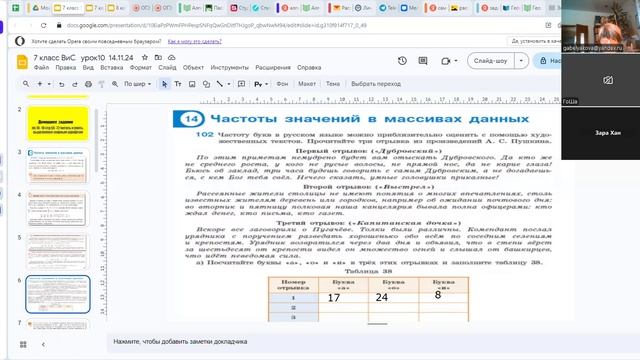640x360 pixels.
Task: Click the Фон background button
Action: click(282, 84)
